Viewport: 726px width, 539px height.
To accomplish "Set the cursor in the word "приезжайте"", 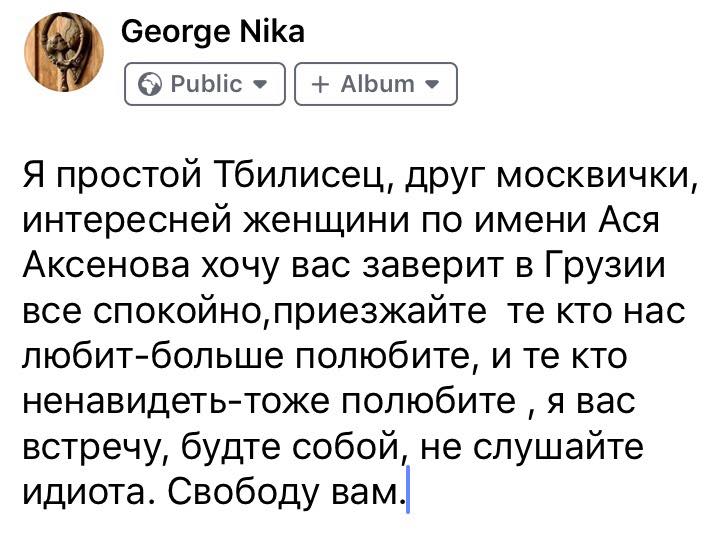I will tap(381, 312).
